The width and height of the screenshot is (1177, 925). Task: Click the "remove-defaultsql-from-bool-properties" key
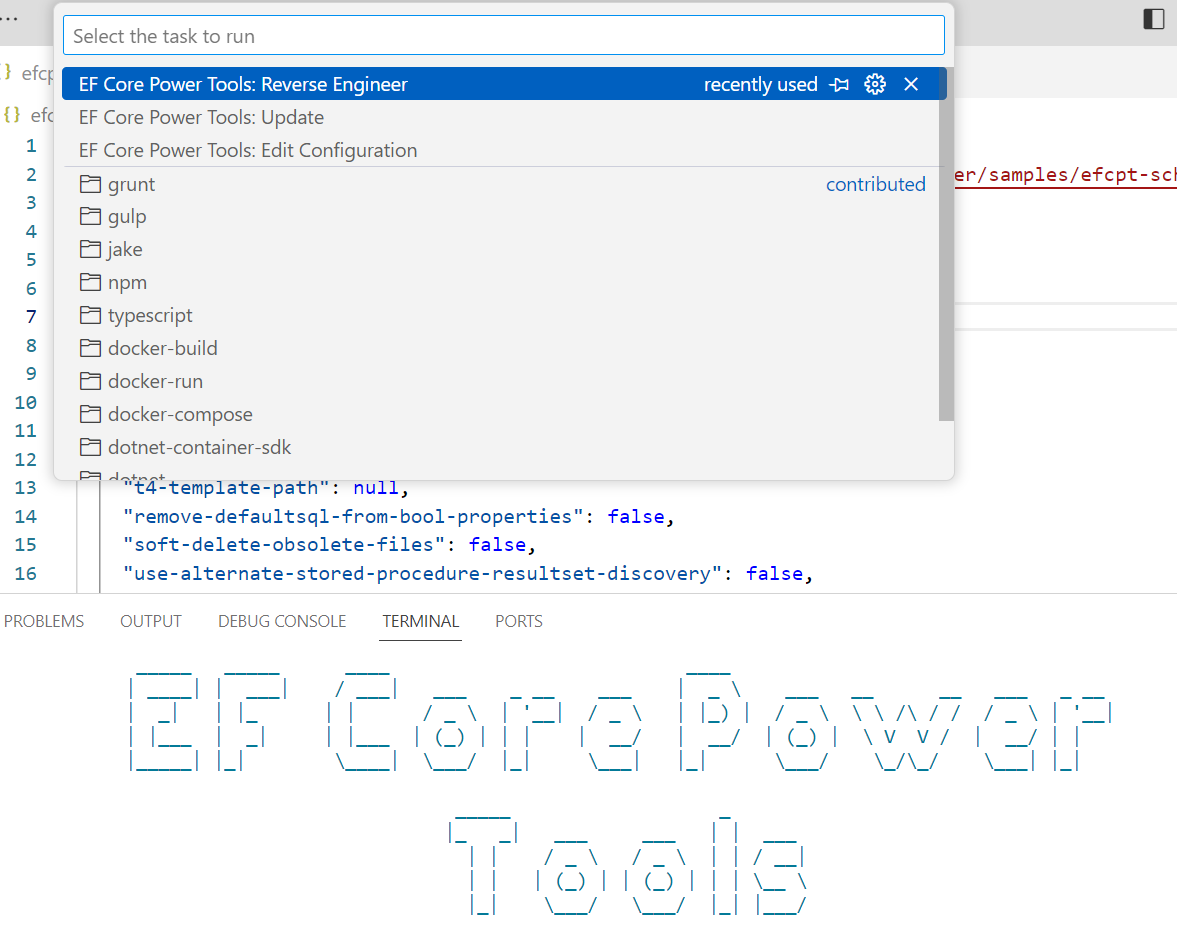354,517
